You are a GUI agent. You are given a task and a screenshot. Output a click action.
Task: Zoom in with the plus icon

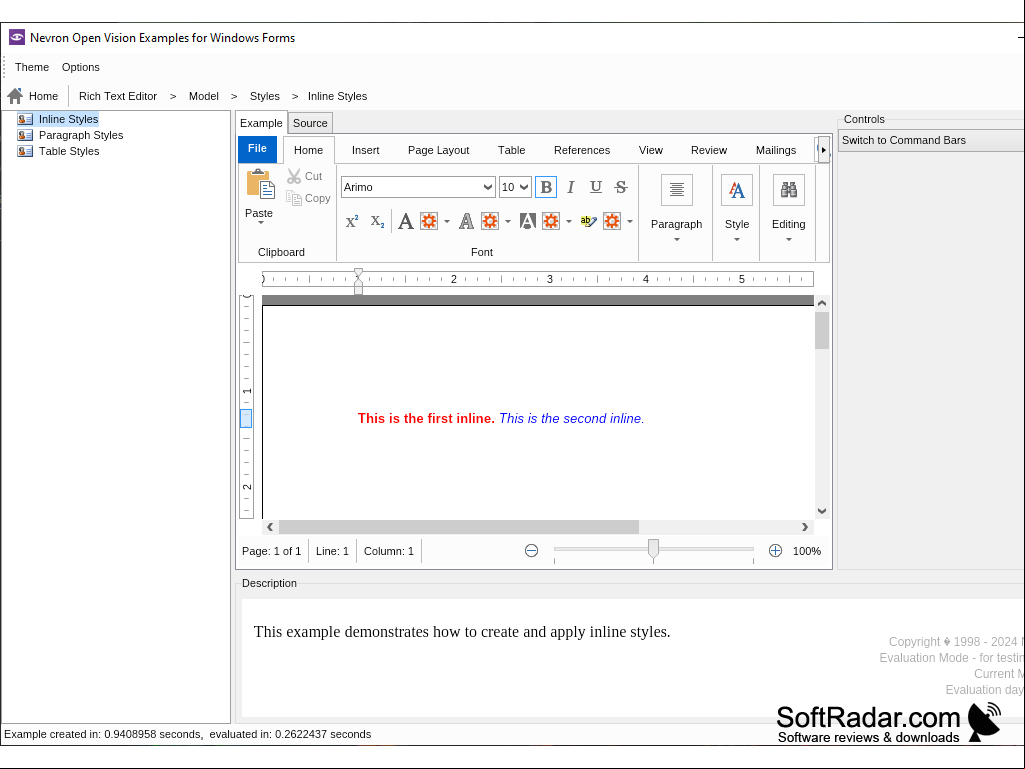pyautogui.click(x=775, y=551)
